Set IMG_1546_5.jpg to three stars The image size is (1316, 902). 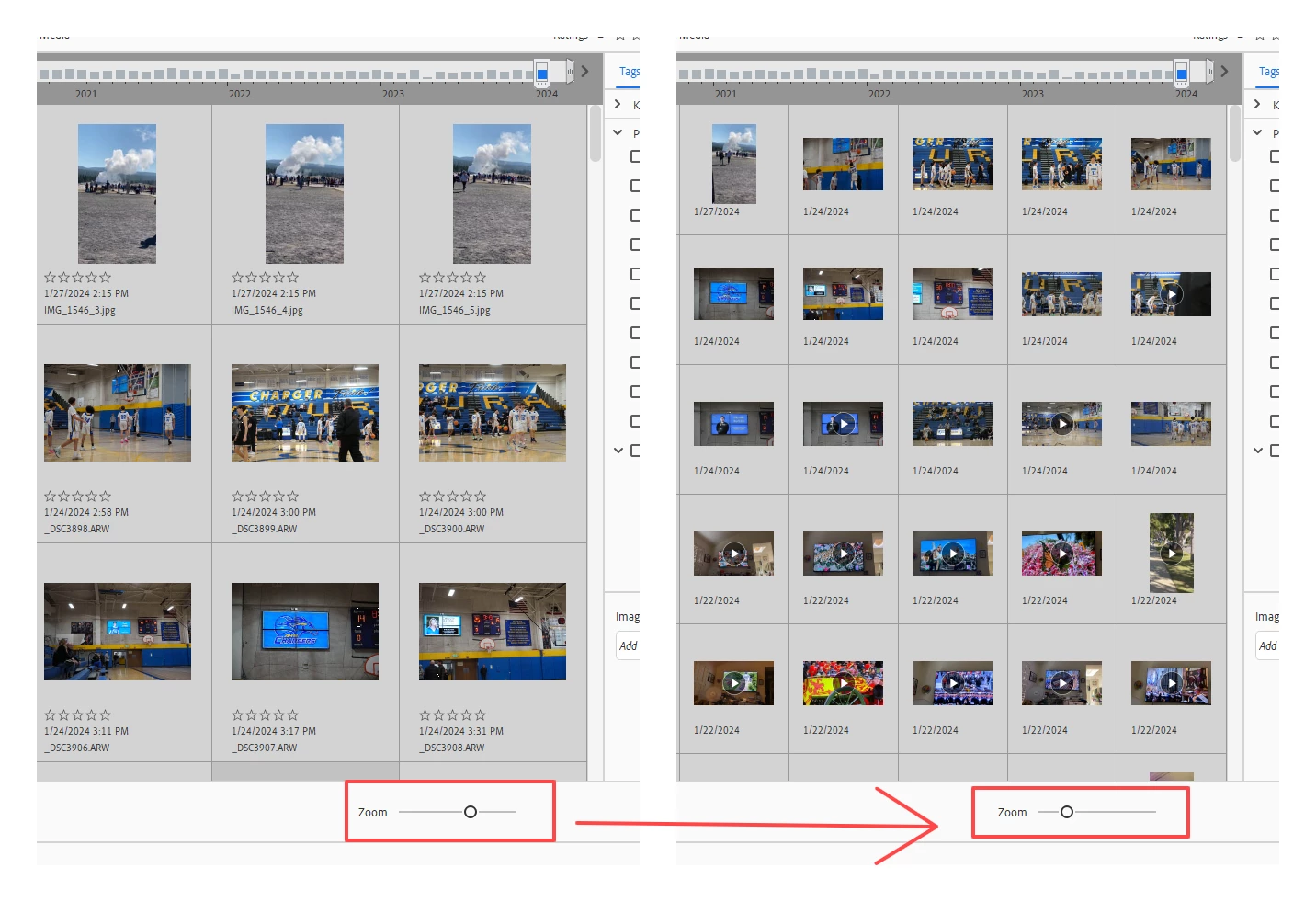452,277
